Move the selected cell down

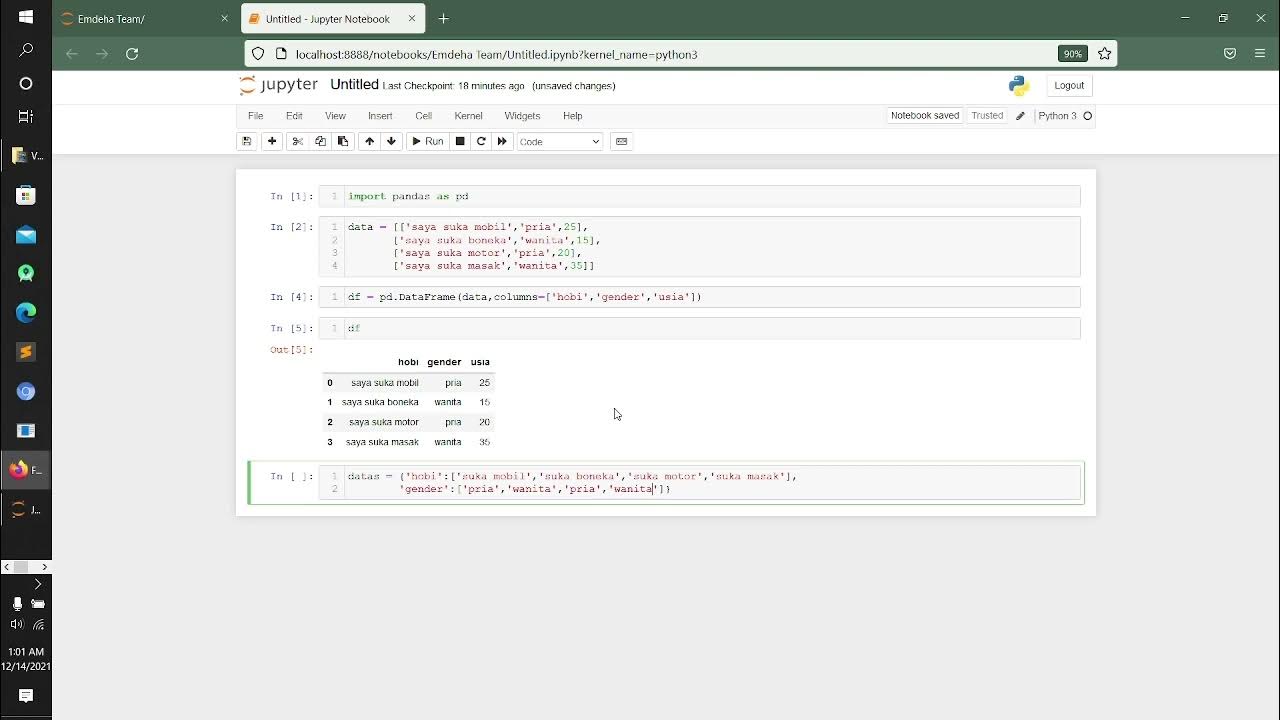(391, 141)
